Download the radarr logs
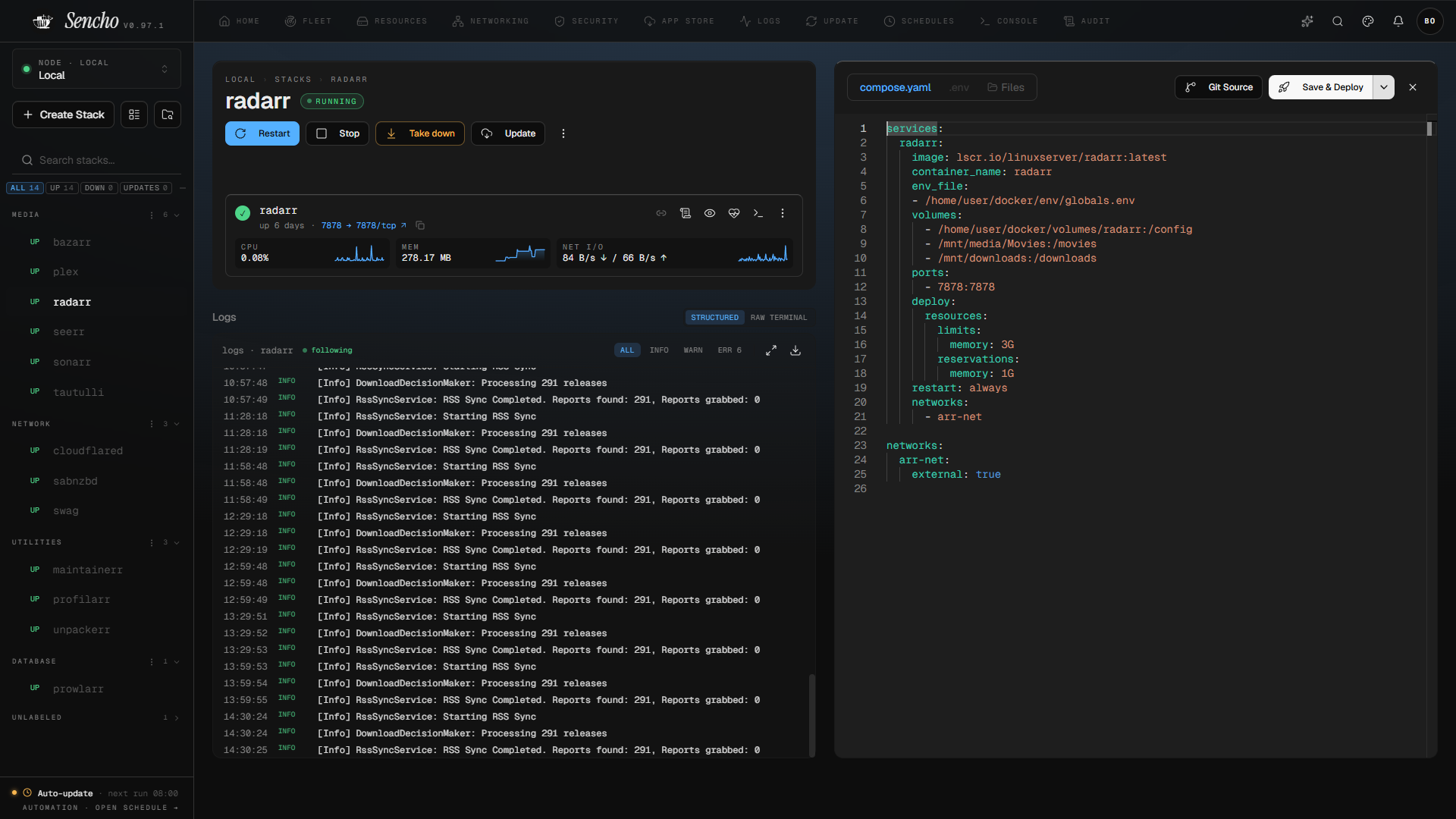Screen dimensions: 1456x819 (x=795, y=350)
